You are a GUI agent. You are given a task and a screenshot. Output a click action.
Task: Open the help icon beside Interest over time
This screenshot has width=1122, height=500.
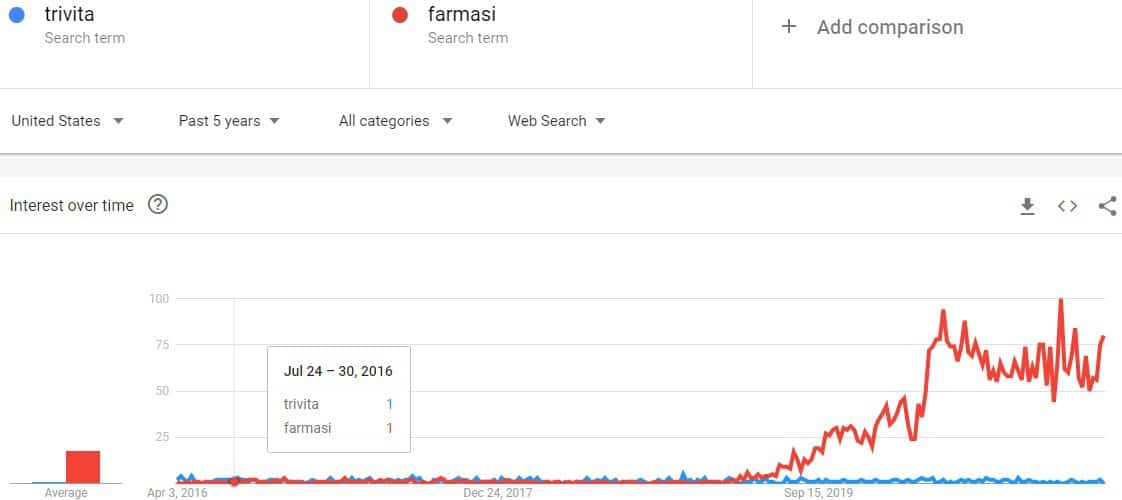[157, 205]
